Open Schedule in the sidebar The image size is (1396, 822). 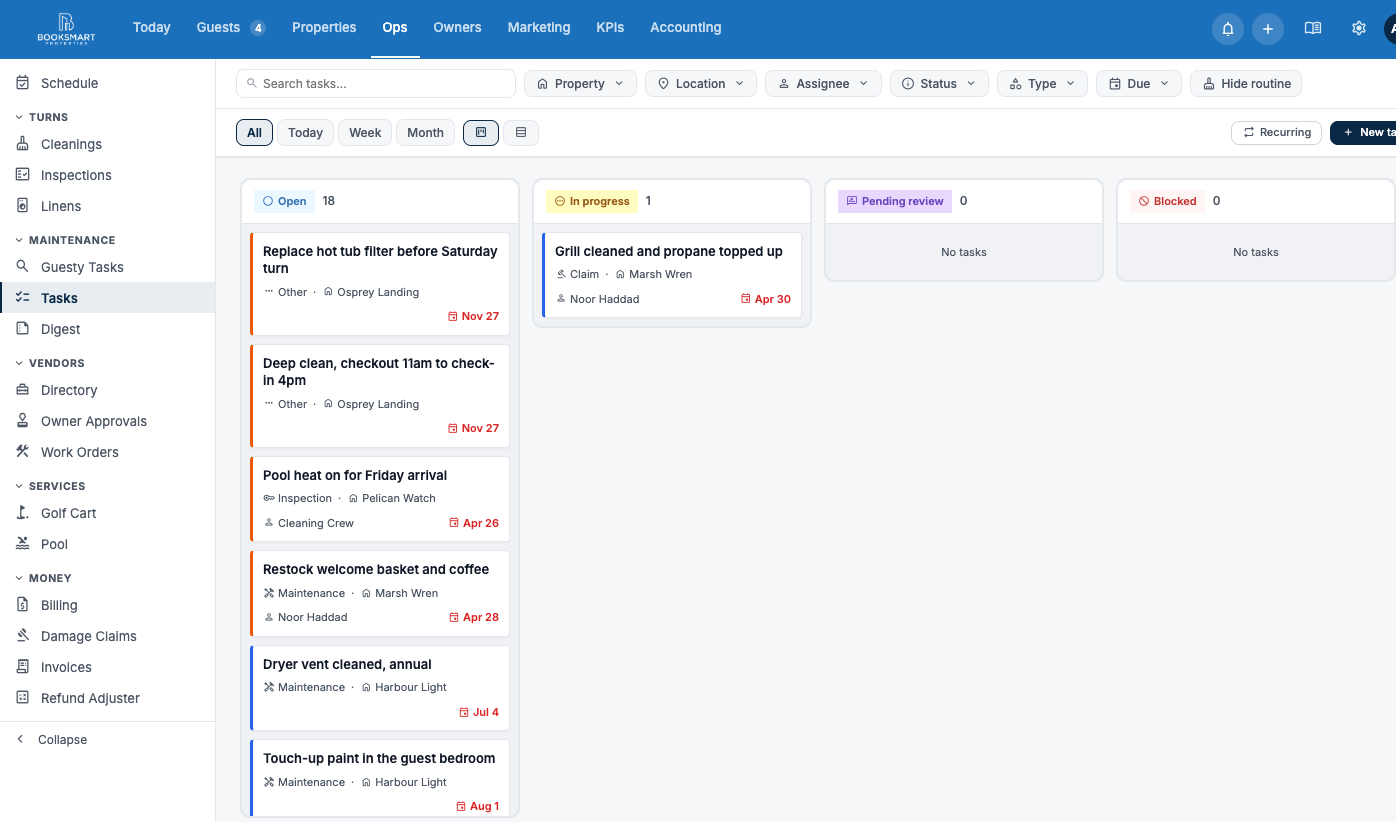coord(107,83)
